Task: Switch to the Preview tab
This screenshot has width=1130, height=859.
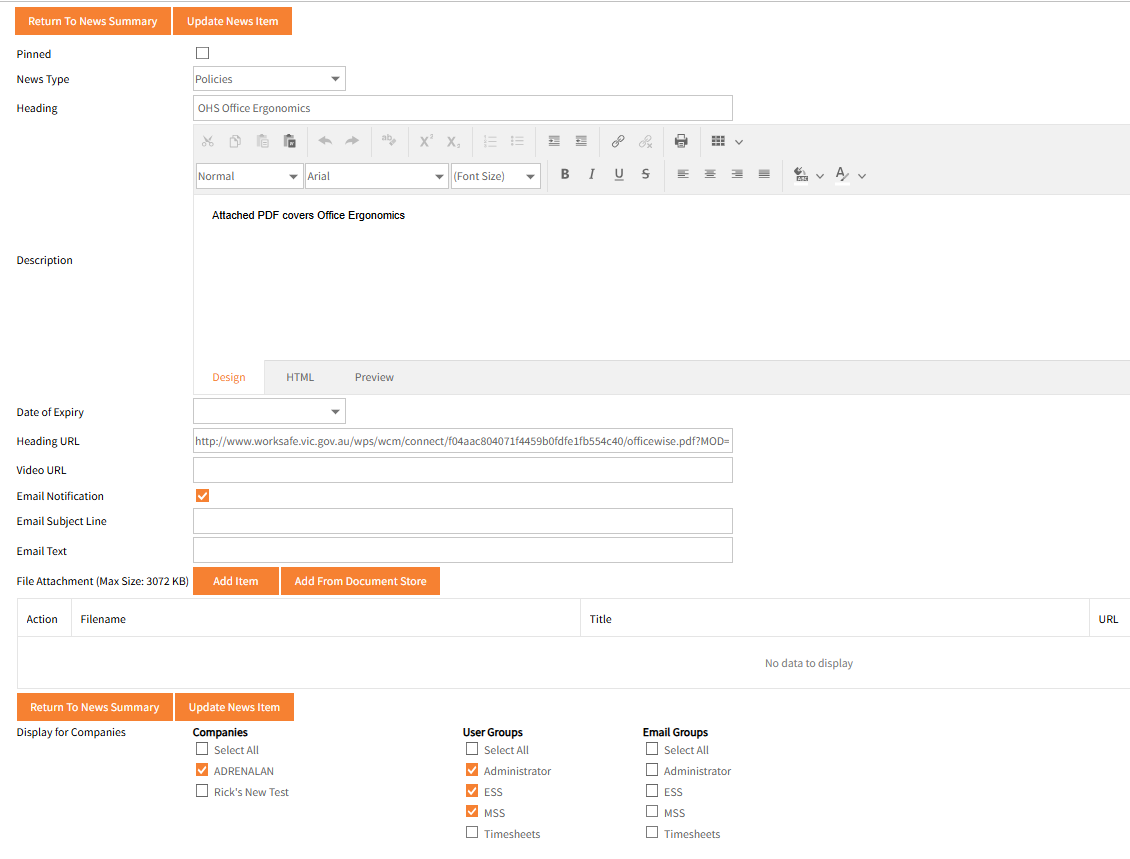Action: coord(374,377)
